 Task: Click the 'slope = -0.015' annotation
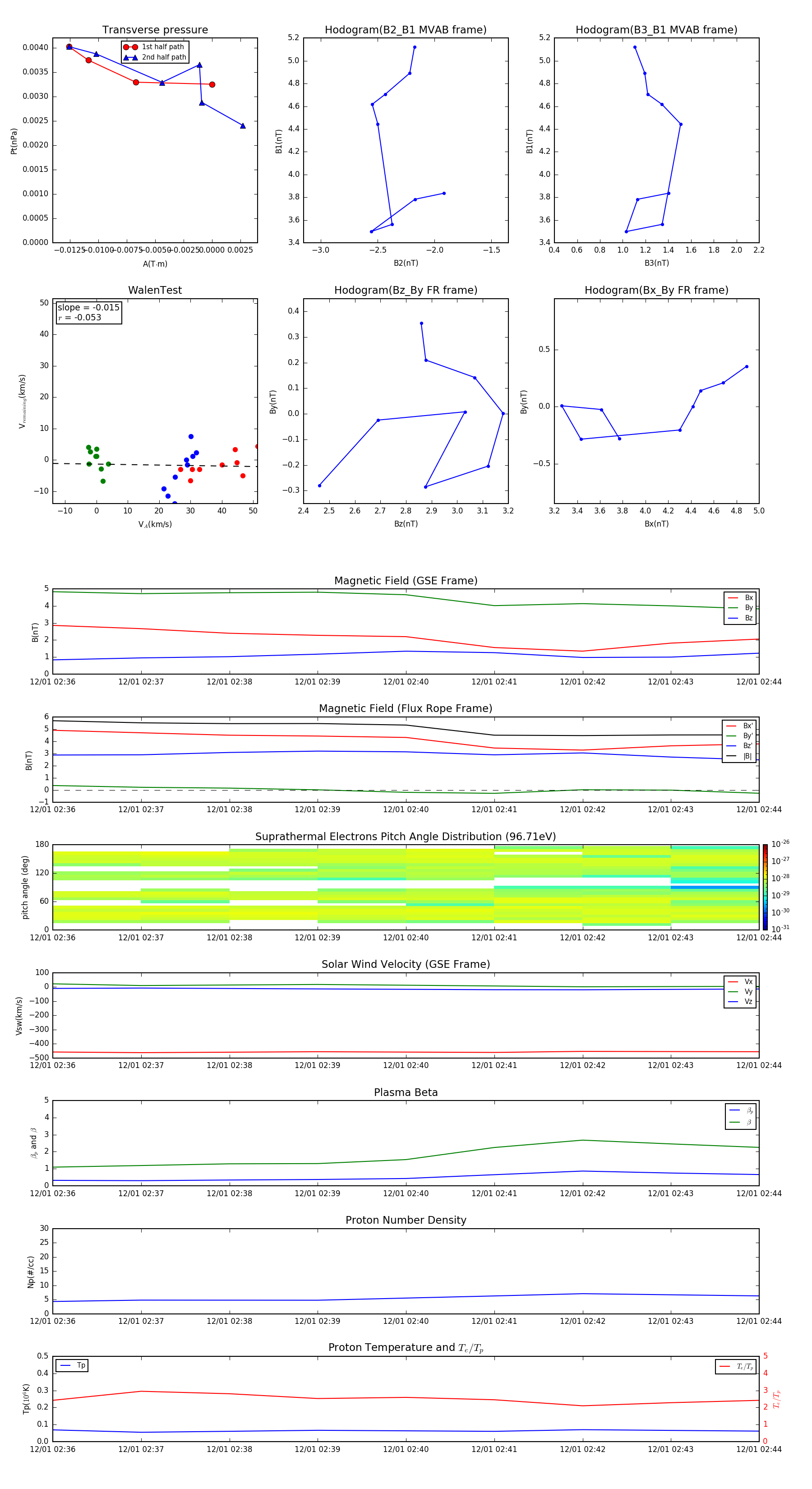click(x=88, y=308)
